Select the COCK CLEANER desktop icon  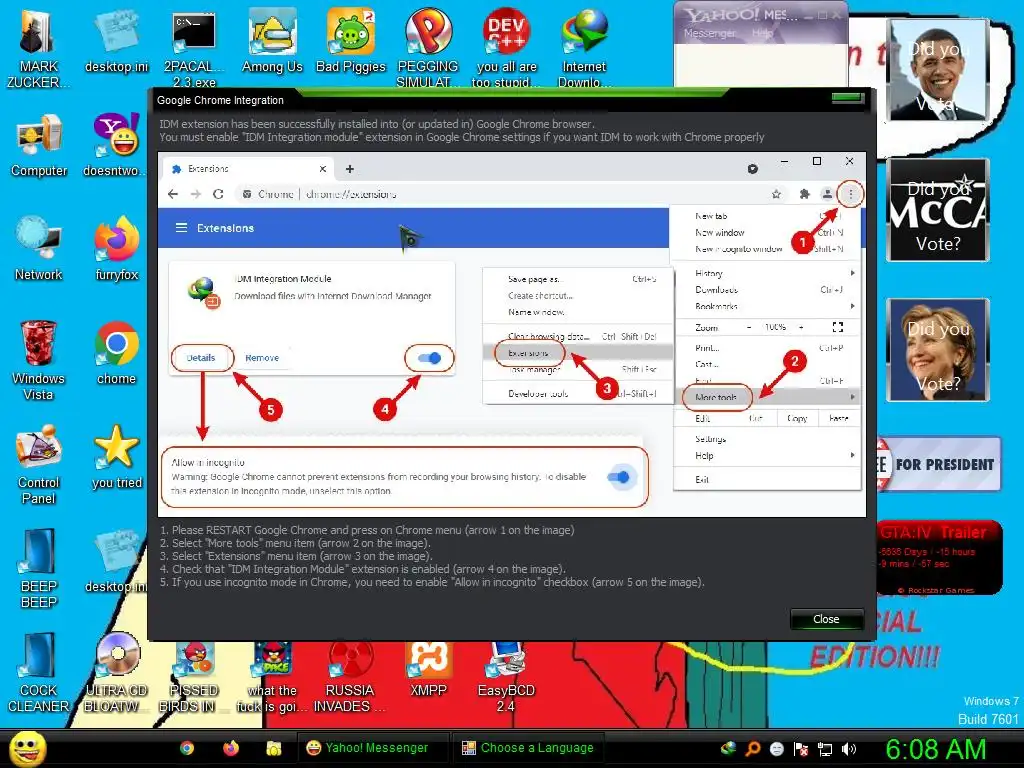(38, 671)
